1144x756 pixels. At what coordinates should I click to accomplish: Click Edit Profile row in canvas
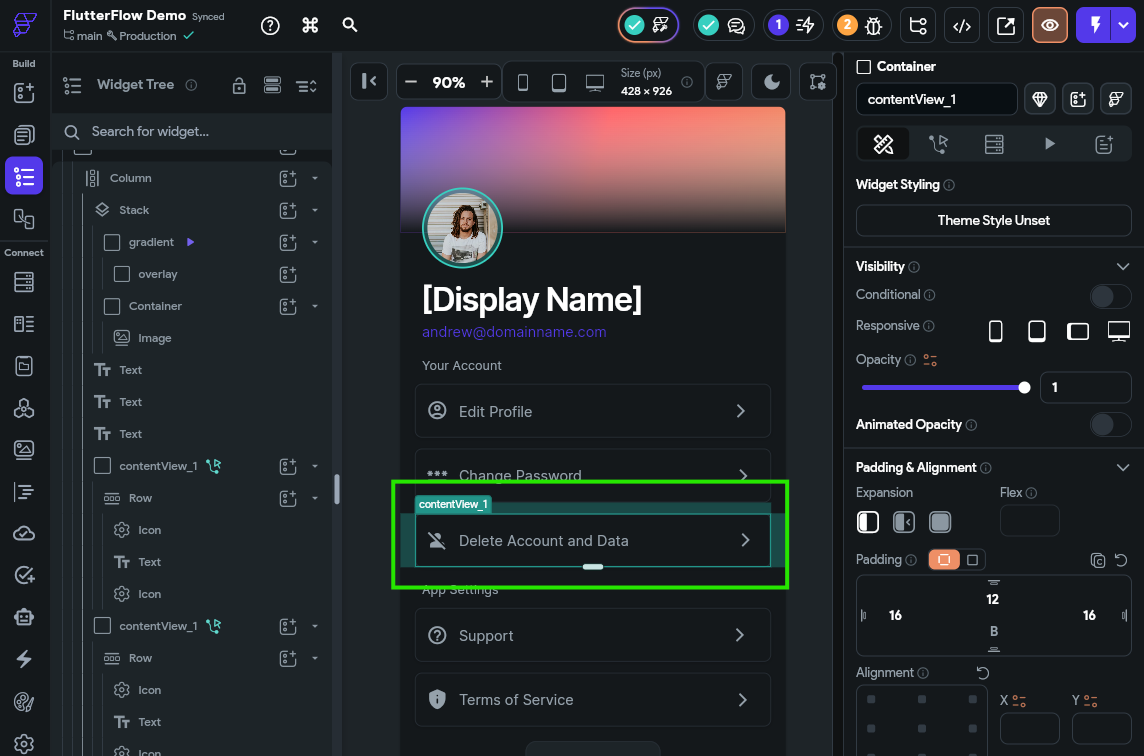tap(592, 412)
